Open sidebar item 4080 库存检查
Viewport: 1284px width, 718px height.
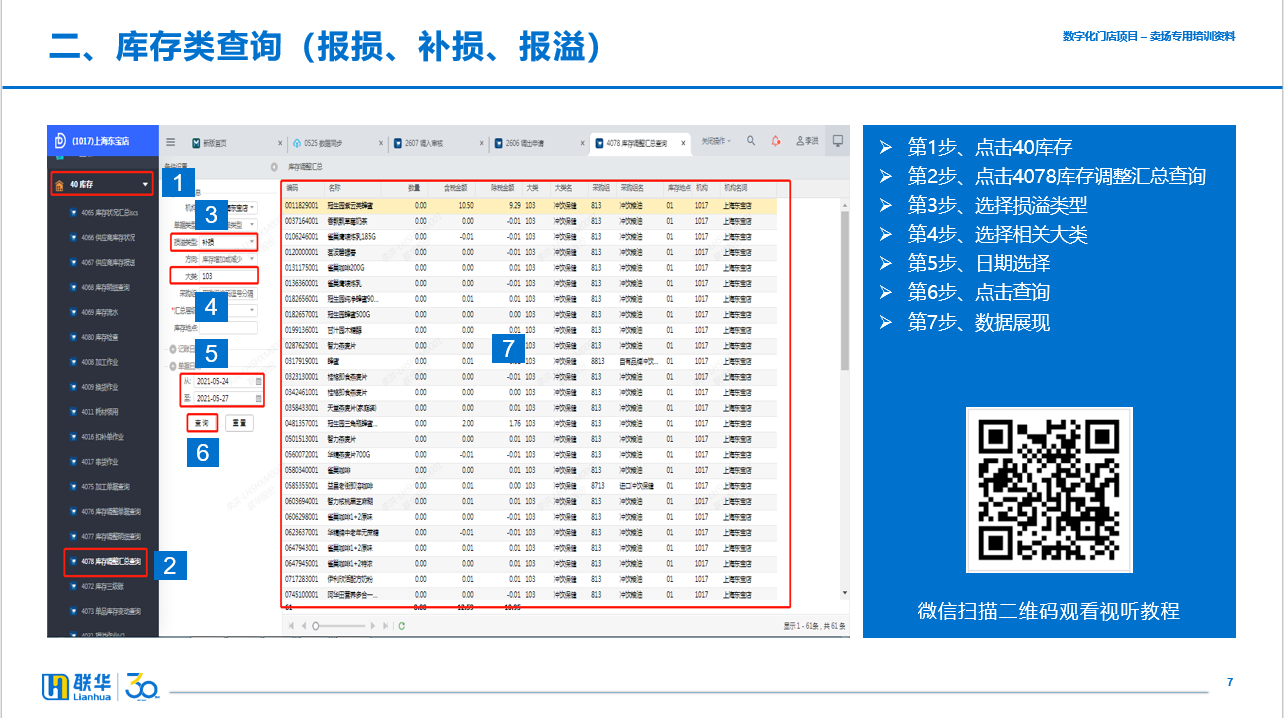pos(94,337)
